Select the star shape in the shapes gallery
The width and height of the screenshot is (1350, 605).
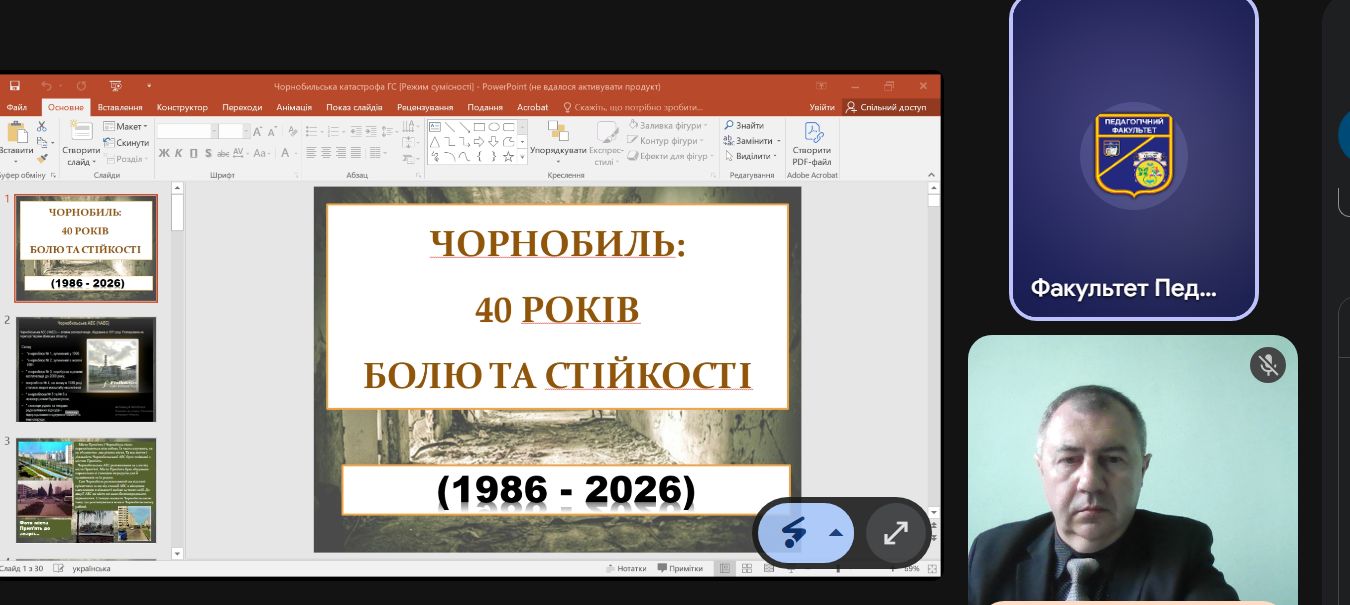[x=508, y=157]
